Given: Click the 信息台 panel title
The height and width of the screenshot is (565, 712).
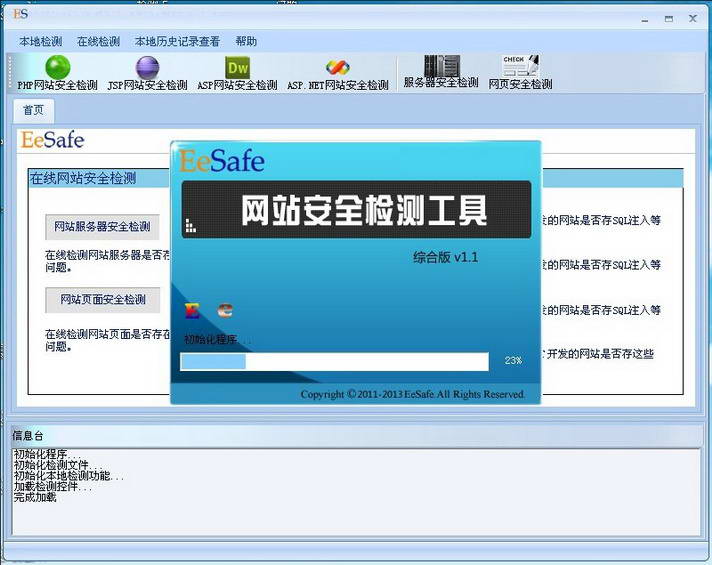Looking at the screenshot, I should [28, 436].
